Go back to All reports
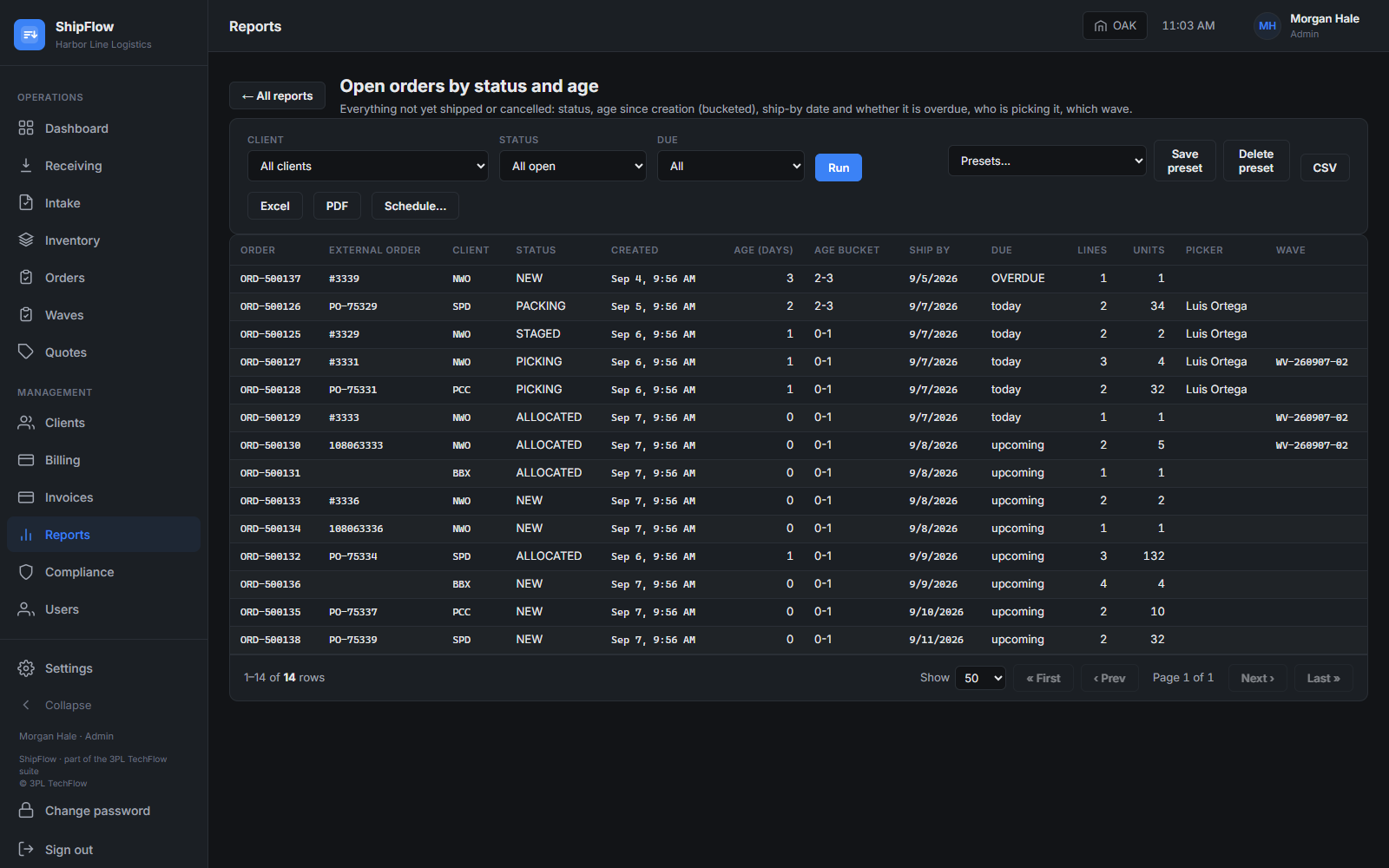This screenshot has width=1389, height=868. (277, 95)
